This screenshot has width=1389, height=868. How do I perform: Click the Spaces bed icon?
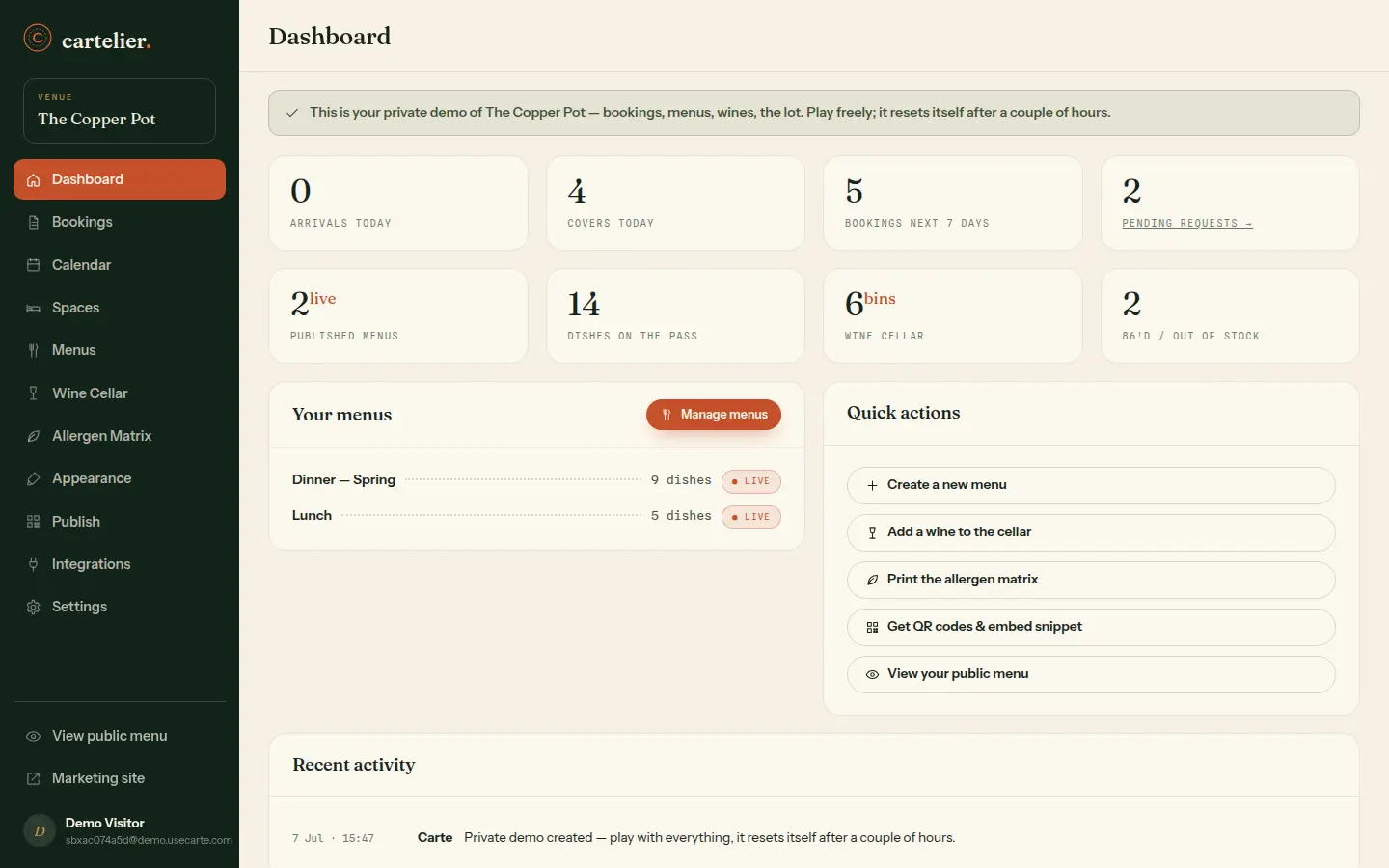pyautogui.click(x=34, y=309)
